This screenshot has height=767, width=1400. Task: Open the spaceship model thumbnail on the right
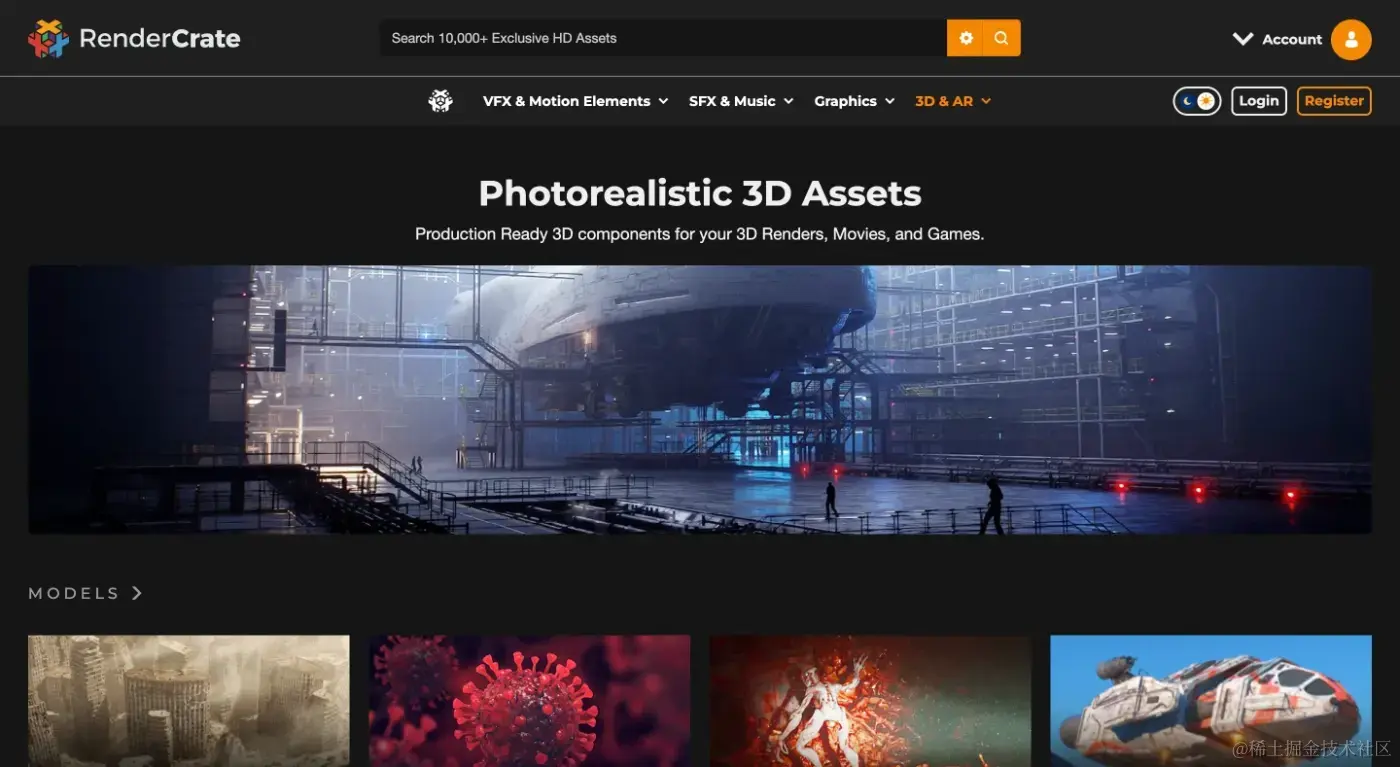coord(1210,700)
